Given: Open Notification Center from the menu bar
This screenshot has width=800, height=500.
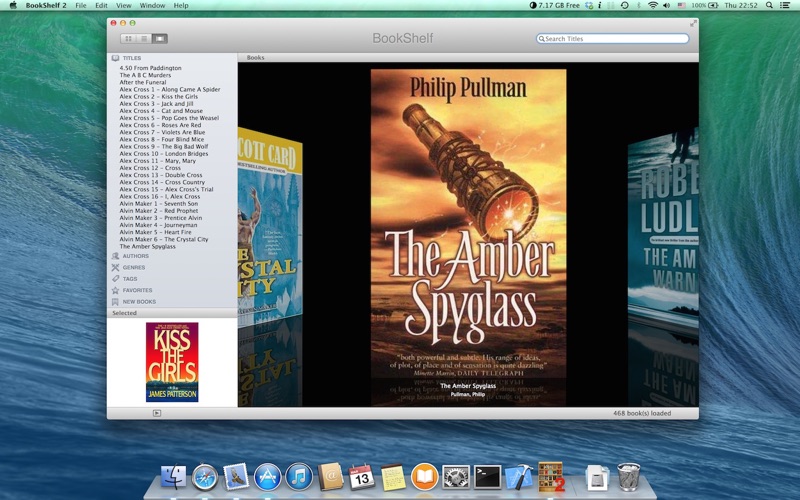Looking at the screenshot, I should tap(785, 5).
